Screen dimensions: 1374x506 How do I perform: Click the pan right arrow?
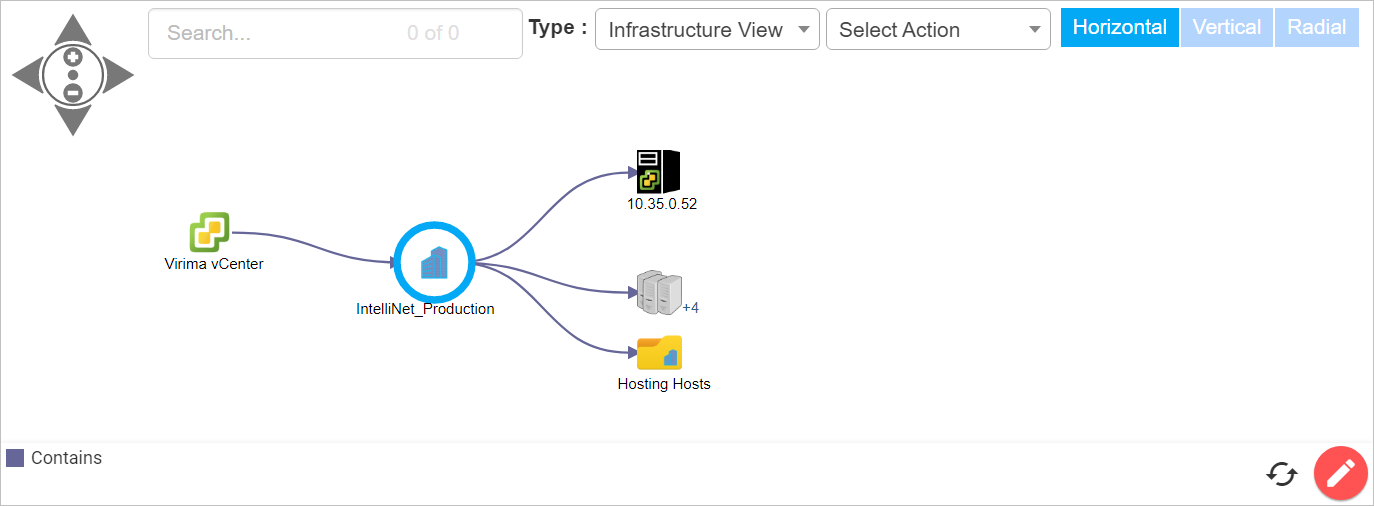click(118, 75)
